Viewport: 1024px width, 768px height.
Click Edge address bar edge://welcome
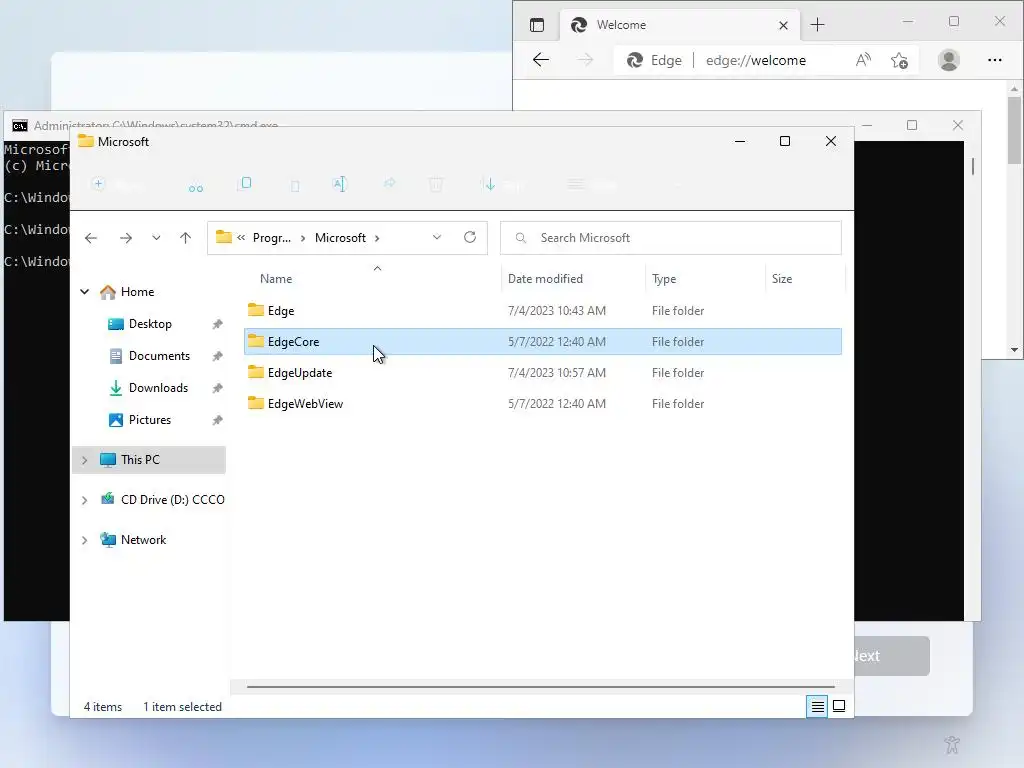pos(756,60)
